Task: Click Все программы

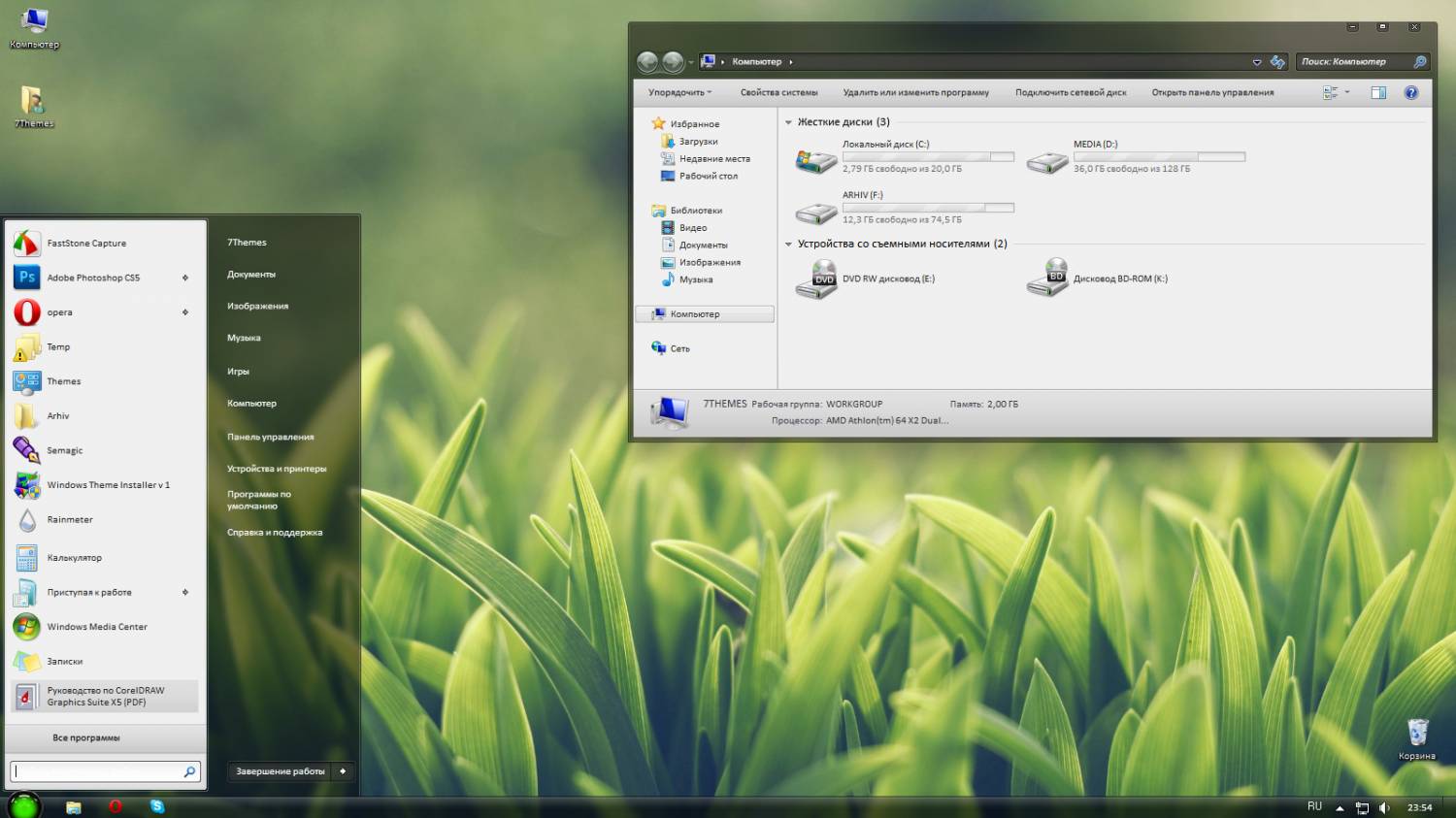Action: (86, 738)
